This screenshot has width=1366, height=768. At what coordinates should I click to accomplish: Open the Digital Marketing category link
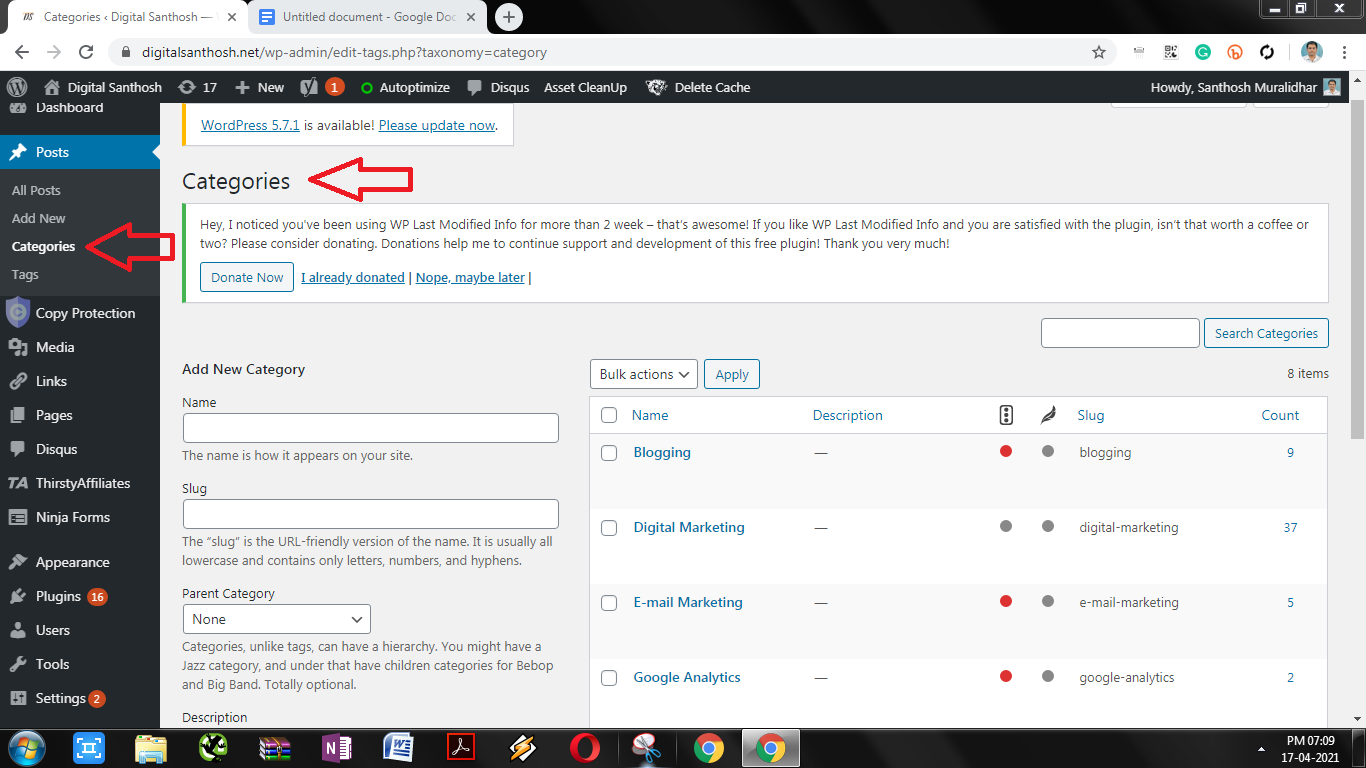[x=689, y=527]
